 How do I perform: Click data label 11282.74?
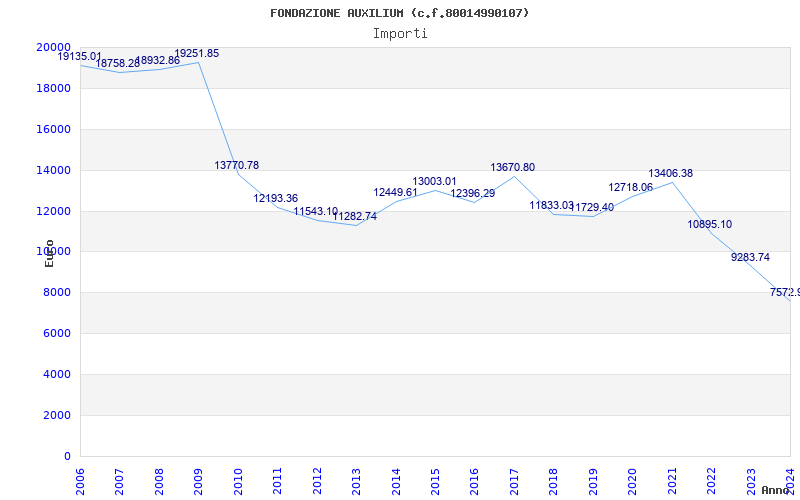355,216
